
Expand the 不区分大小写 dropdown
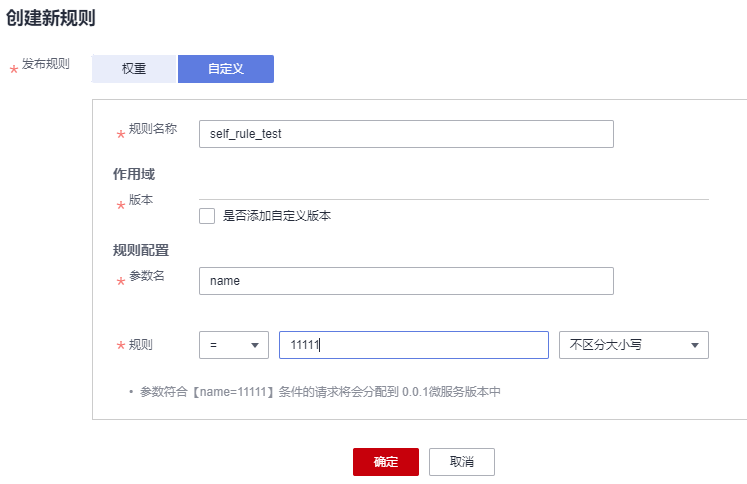coord(634,345)
